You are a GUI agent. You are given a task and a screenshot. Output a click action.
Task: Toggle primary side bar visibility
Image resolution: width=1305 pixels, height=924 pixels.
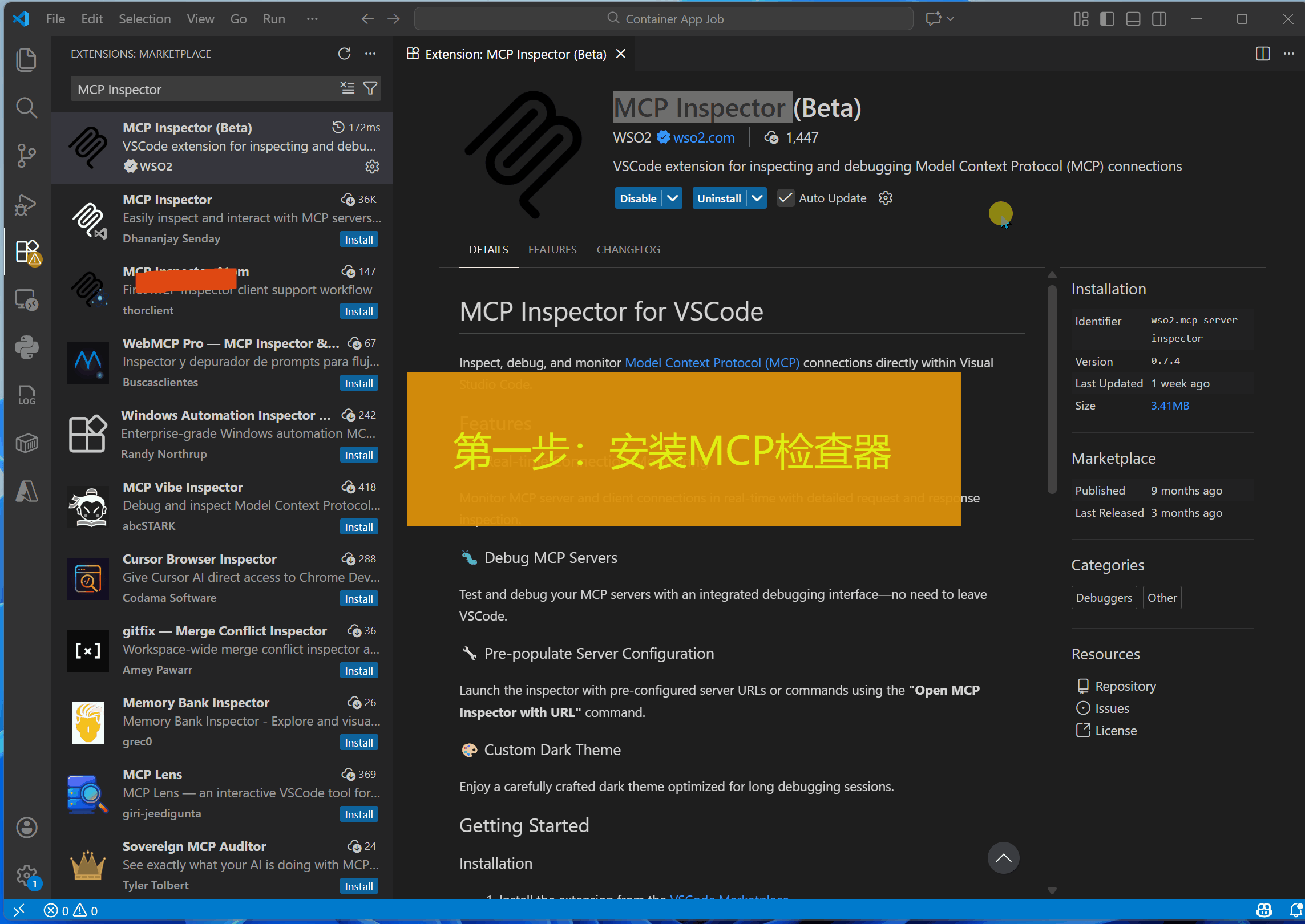pyautogui.click(x=1107, y=19)
